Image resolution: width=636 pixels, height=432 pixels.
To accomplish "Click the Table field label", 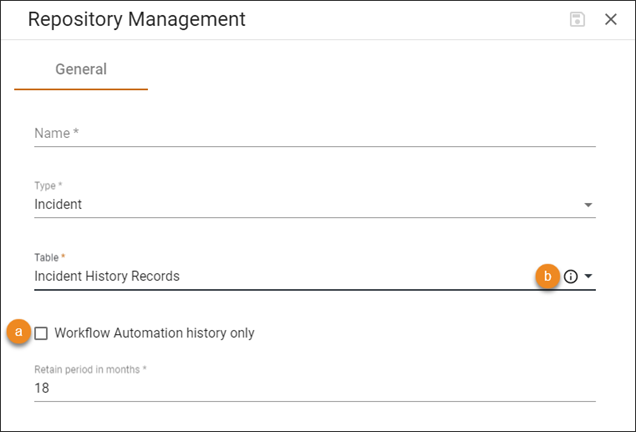I will pyautogui.click(x=49, y=258).
